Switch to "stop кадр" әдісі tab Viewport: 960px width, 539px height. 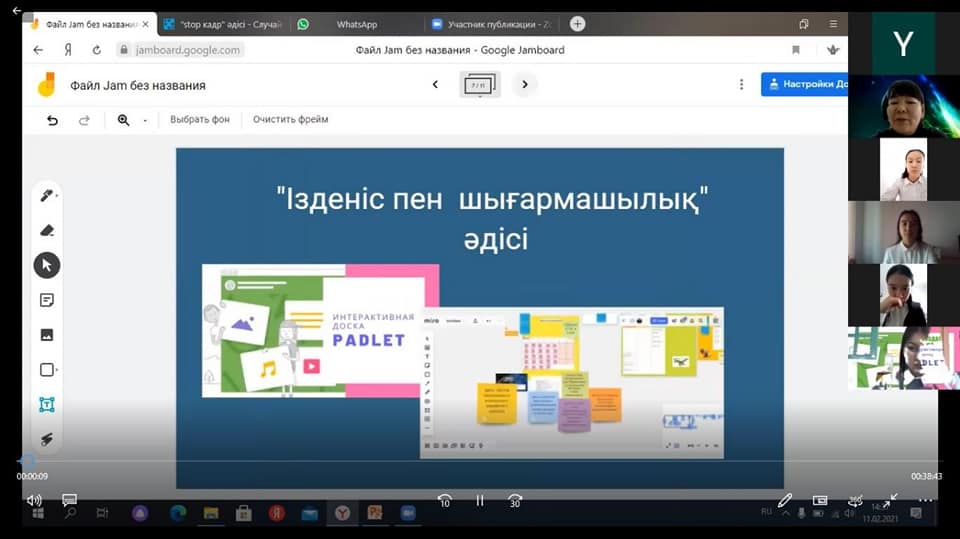coord(222,24)
